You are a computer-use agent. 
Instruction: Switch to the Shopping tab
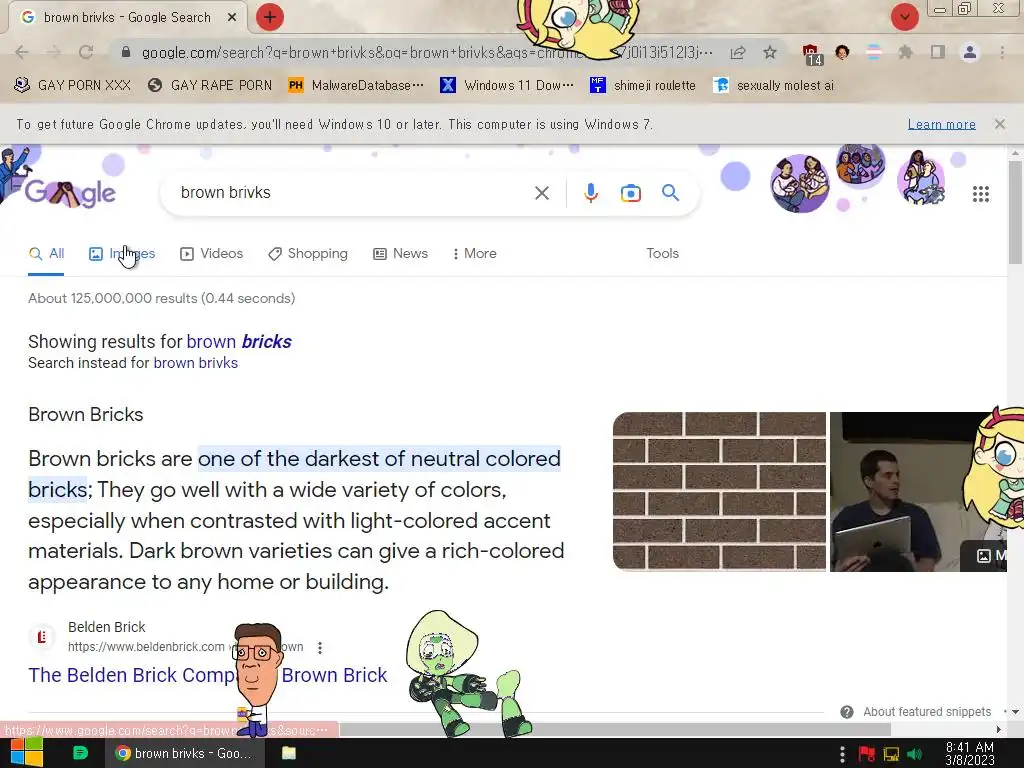coord(308,253)
